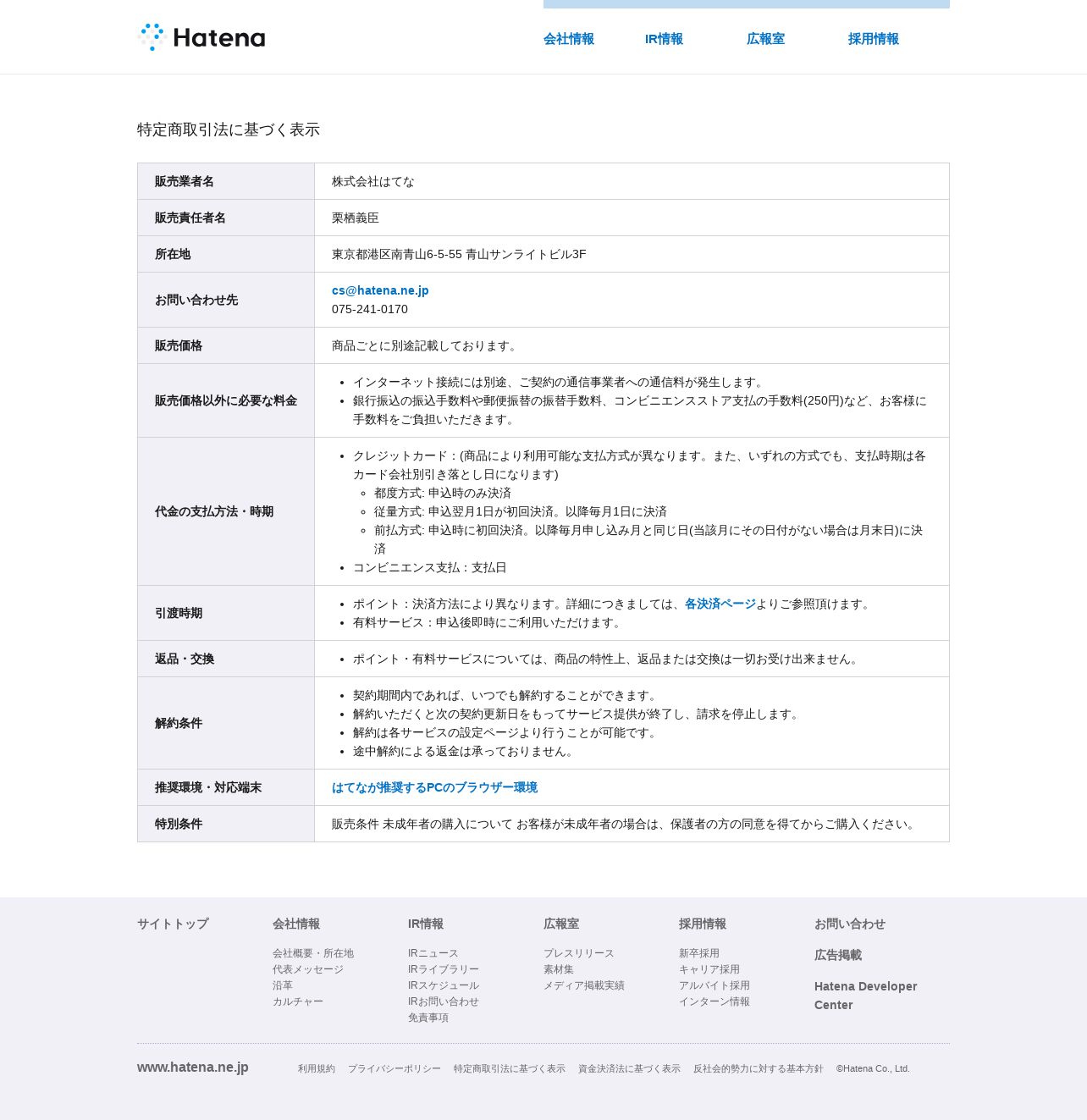
Task: Open IRライブラリー footer link
Action: click(444, 969)
